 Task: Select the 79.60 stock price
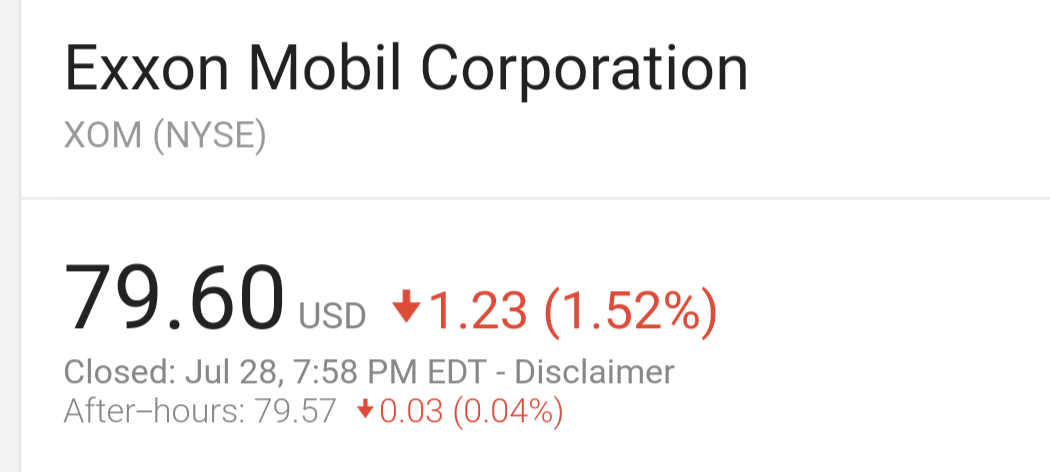(174, 298)
